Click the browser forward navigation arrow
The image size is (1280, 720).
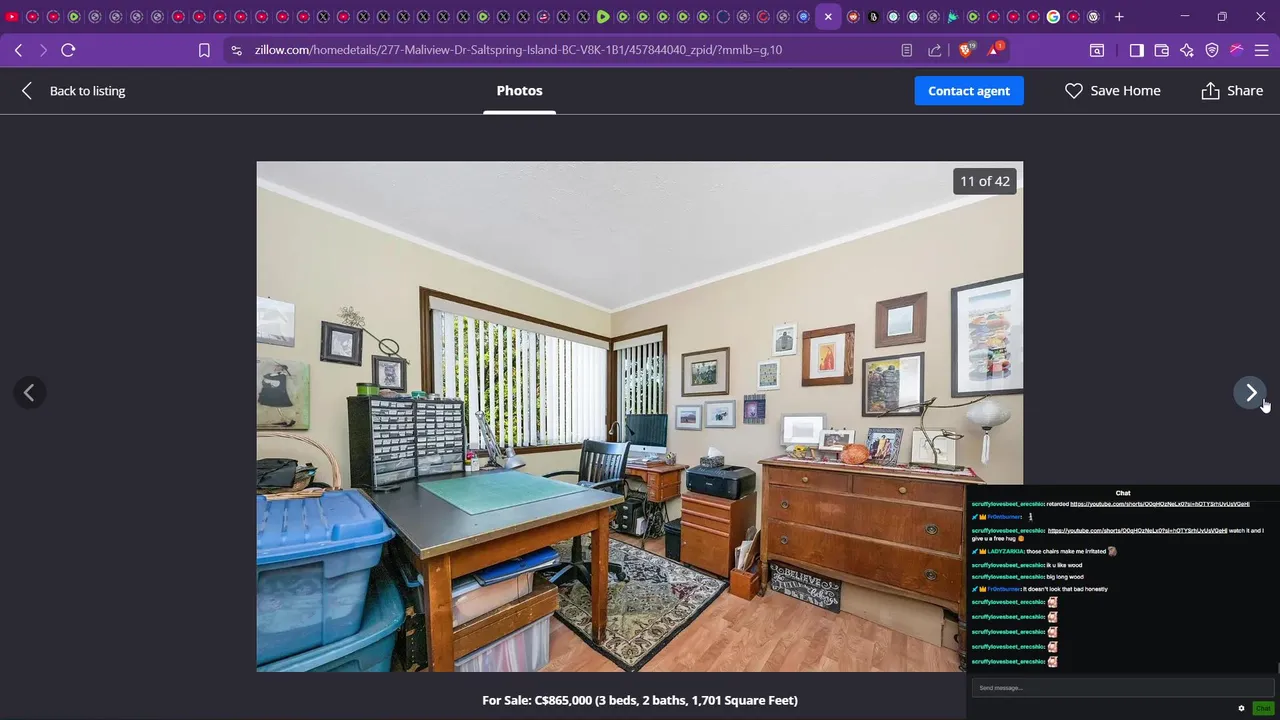(43, 50)
